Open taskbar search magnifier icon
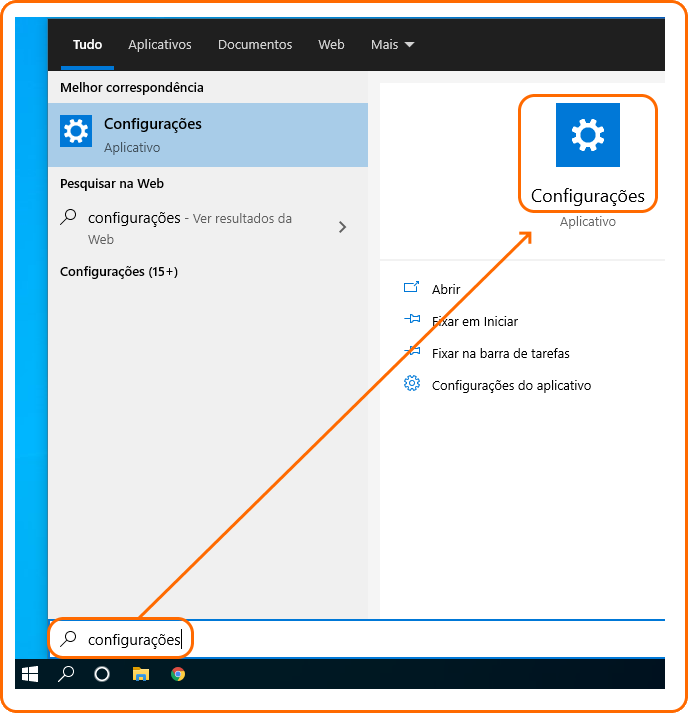 pos(66,674)
